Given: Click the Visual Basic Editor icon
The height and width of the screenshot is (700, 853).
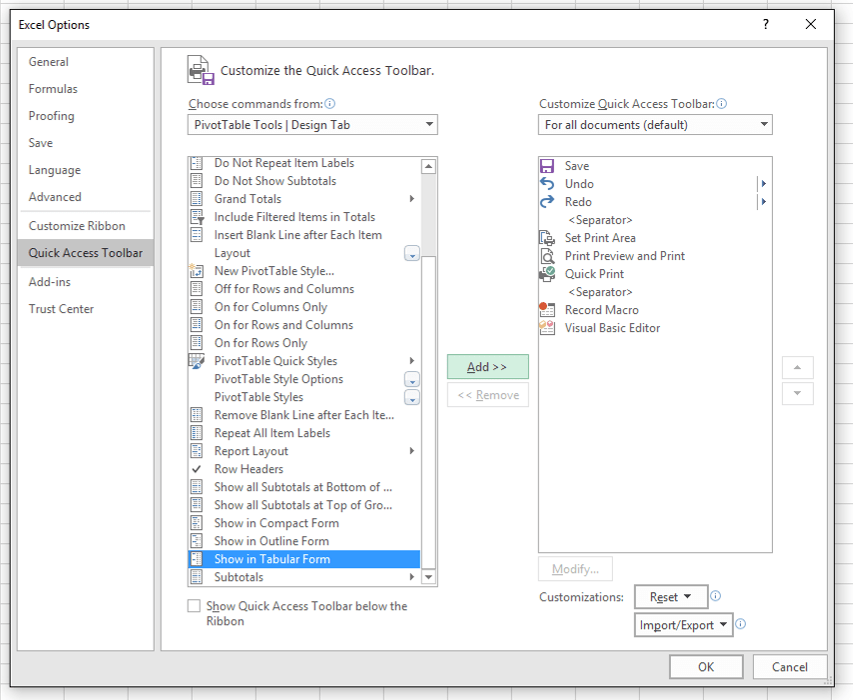Looking at the screenshot, I should pos(546,327).
